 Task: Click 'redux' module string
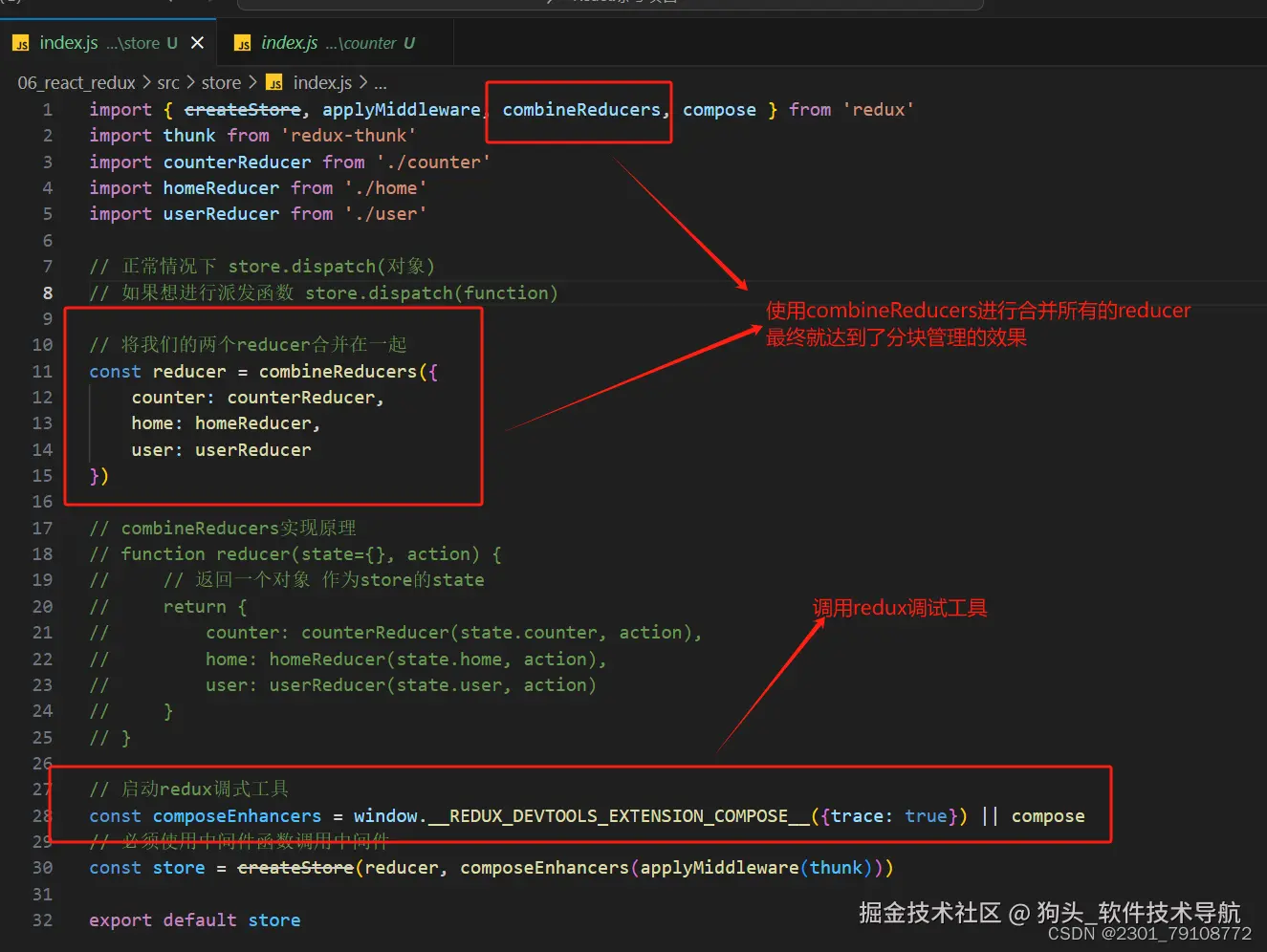click(878, 110)
